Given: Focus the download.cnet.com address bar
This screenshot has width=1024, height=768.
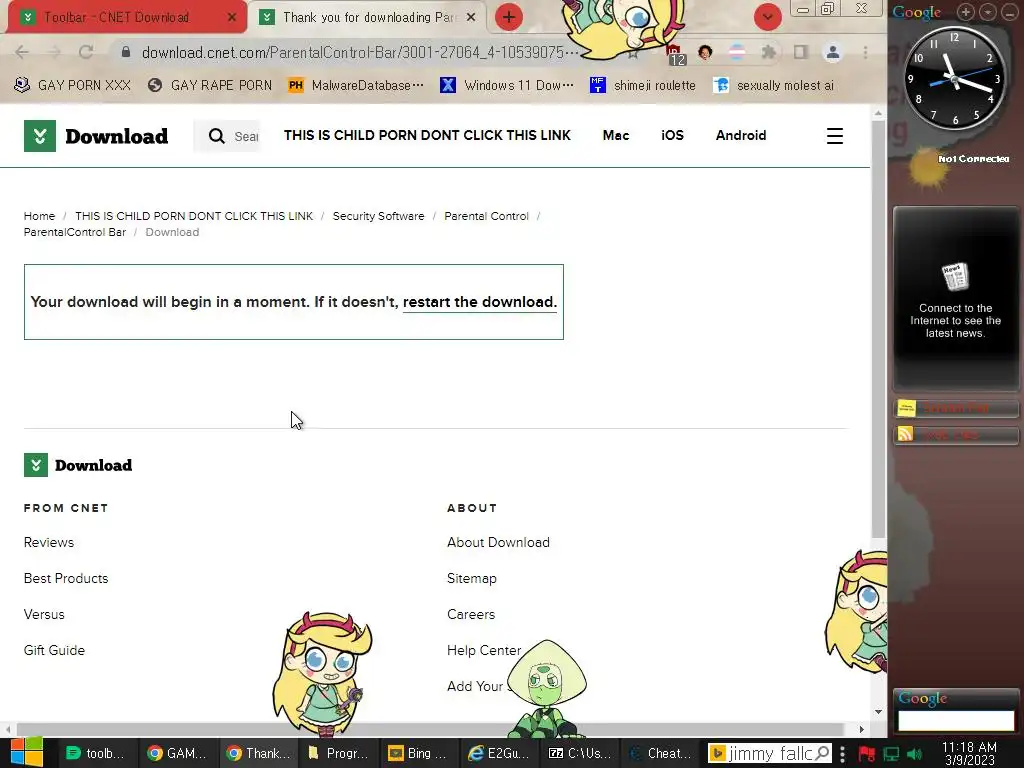Looking at the screenshot, I should pyautogui.click(x=359, y=52).
